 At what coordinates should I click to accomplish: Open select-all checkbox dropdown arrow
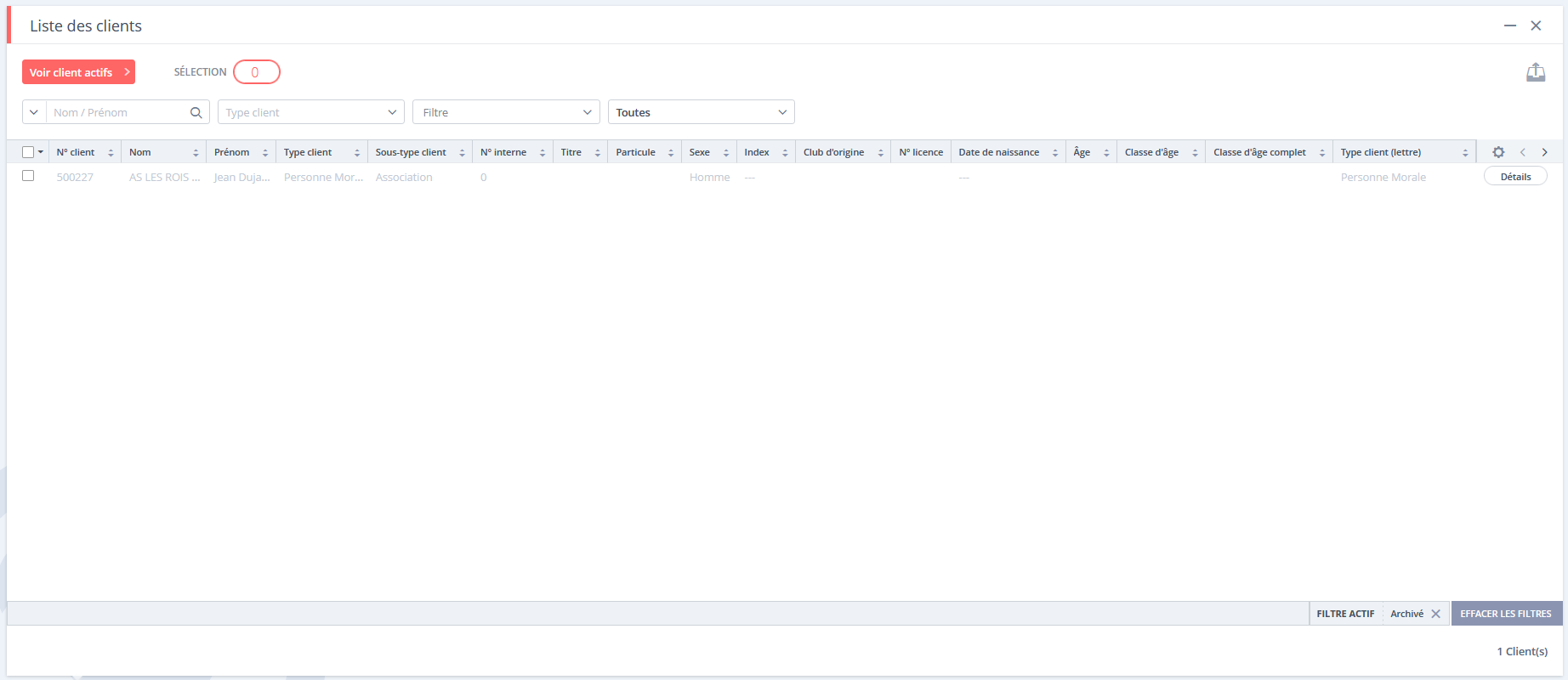point(41,152)
